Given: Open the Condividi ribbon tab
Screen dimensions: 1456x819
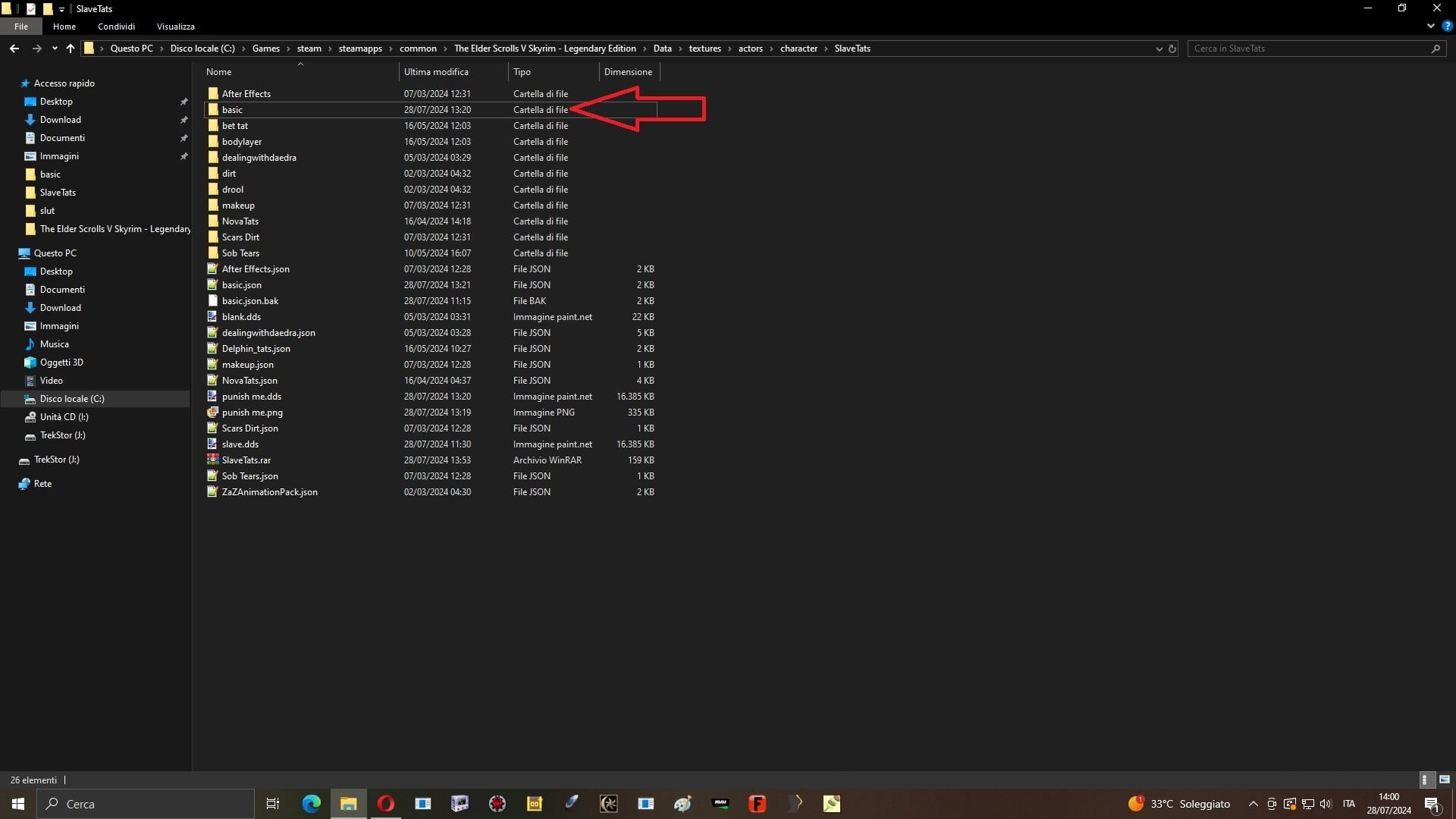Looking at the screenshot, I should click(x=116, y=27).
